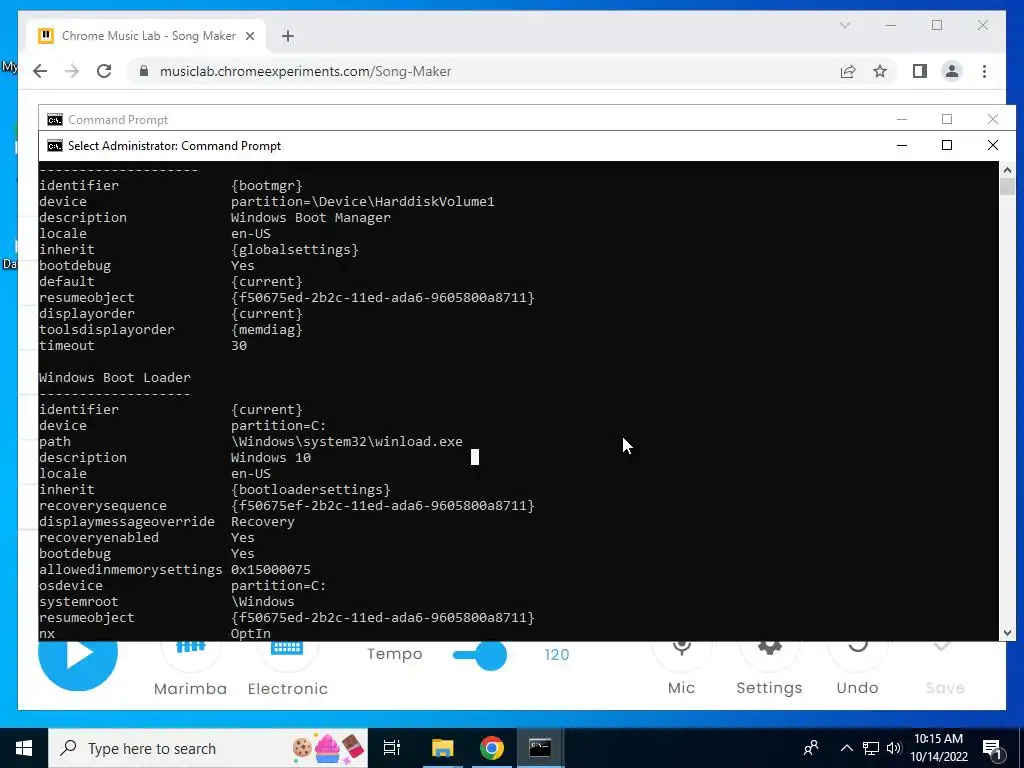Click console scrollbar up arrow
This screenshot has width=1024, height=768.
tap(1007, 170)
